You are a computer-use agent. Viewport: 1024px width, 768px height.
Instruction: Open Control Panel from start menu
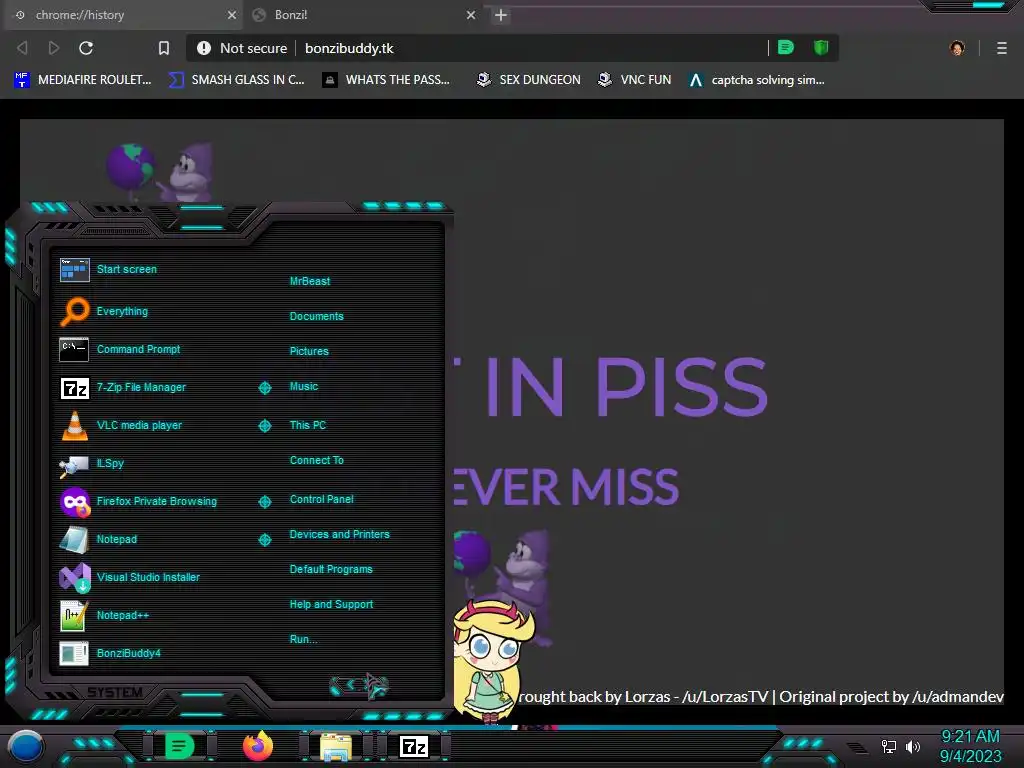[x=321, y=500]
